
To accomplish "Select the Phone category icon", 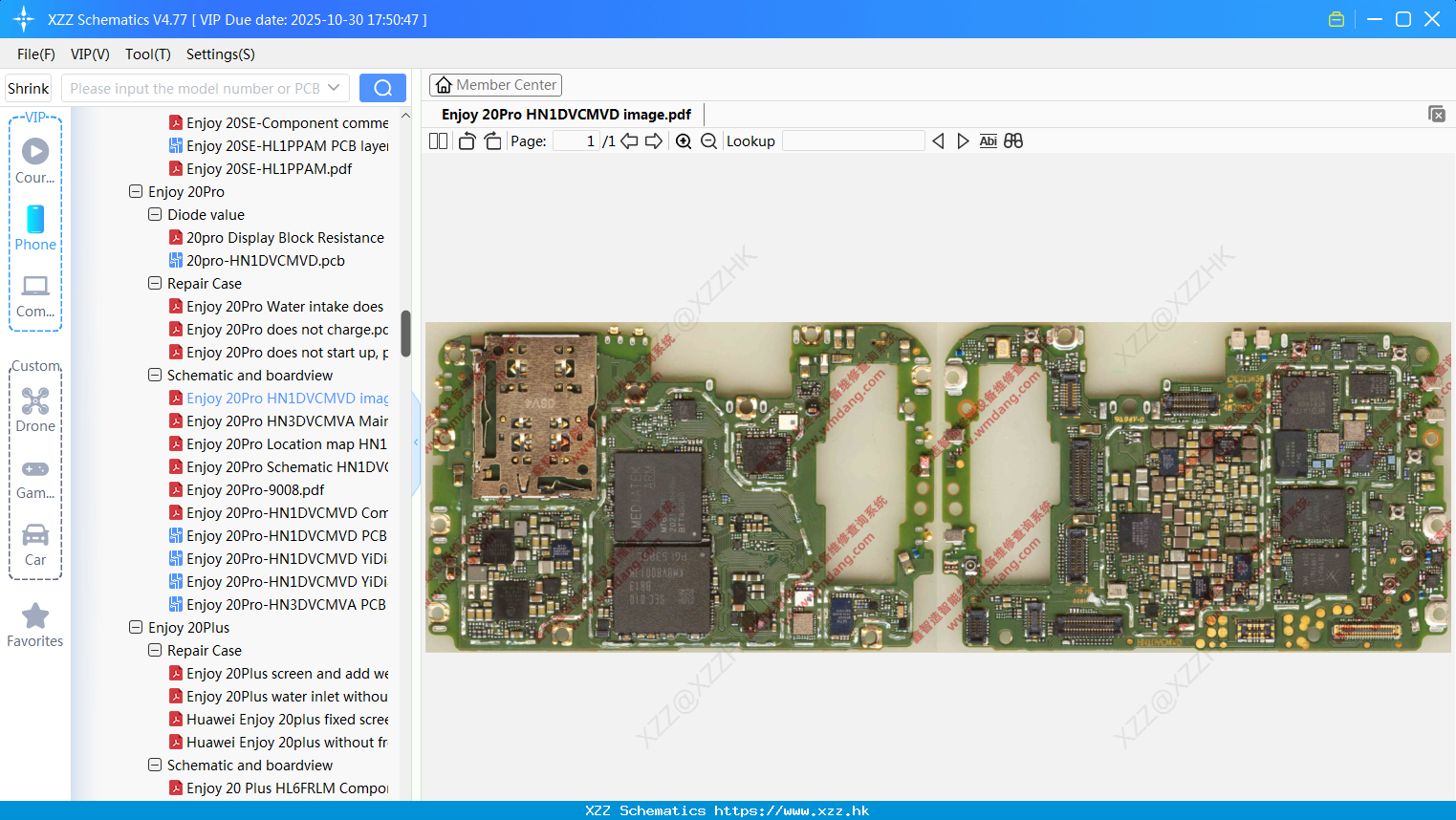I will (35, 227).
